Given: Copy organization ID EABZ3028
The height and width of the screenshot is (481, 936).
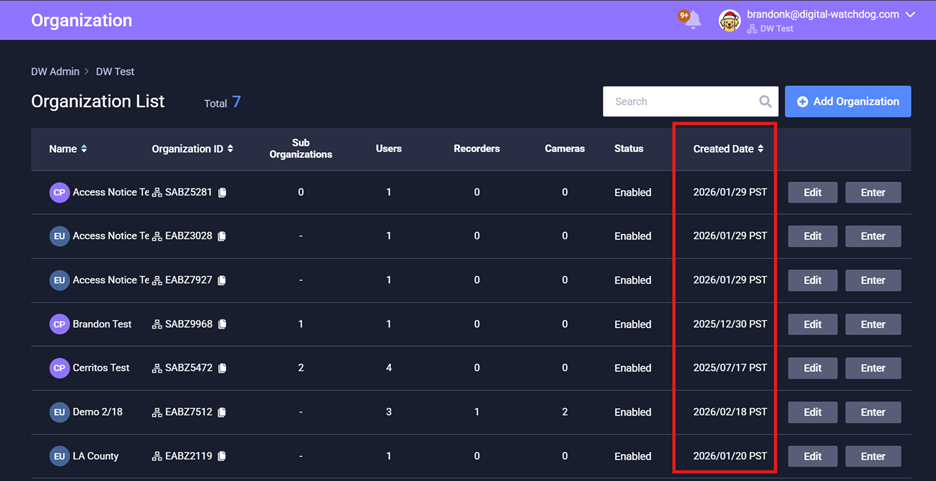Looking at the screenshot, I should click(222, 237).
